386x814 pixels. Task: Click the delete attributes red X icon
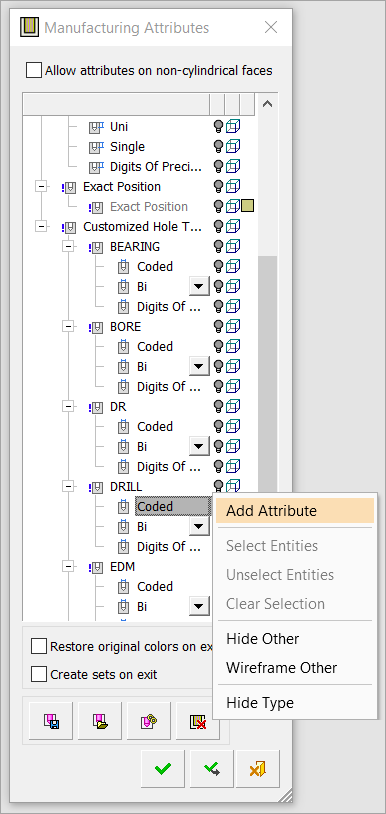pyautogui.click(x=197, y=721)
